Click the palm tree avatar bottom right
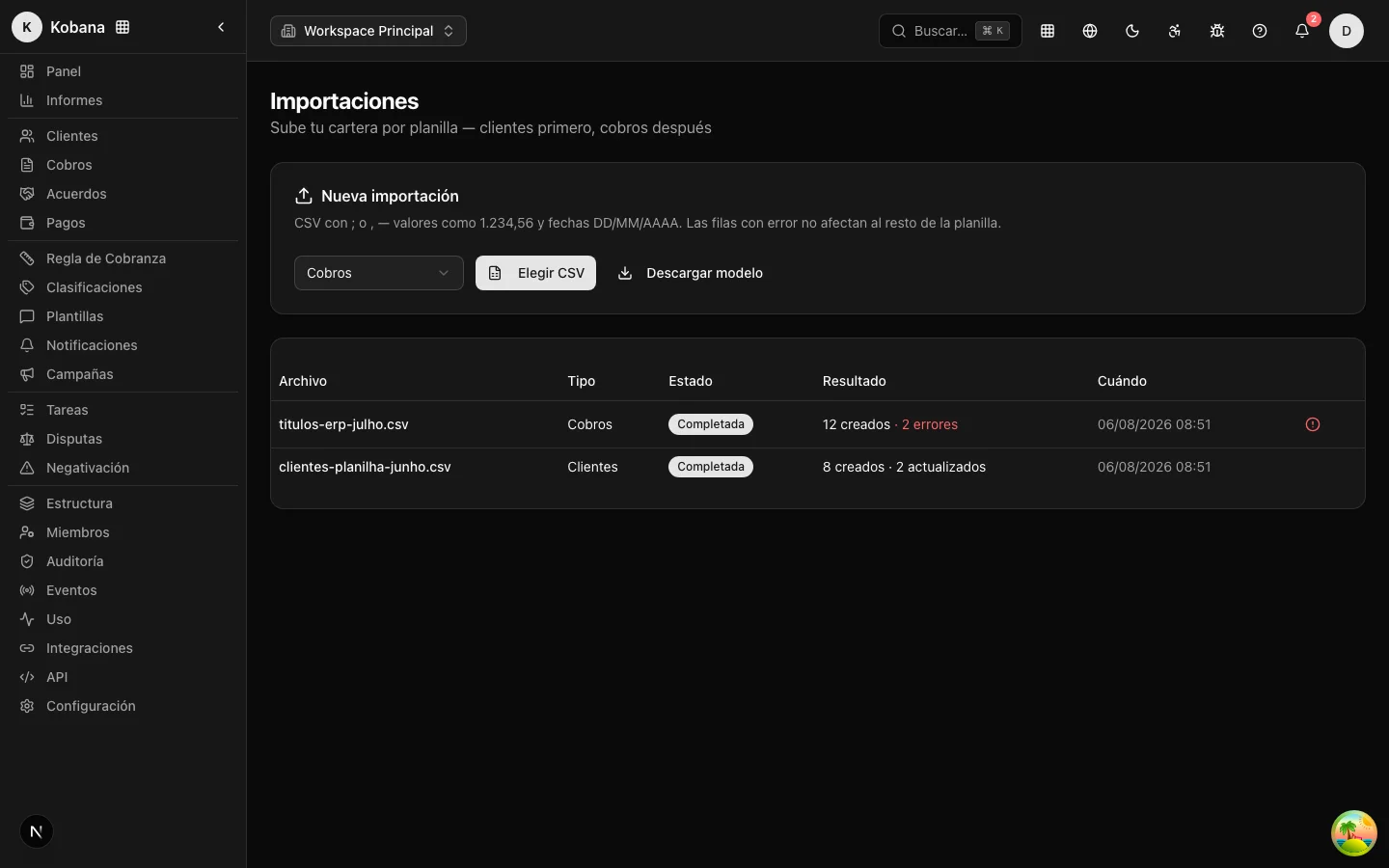Screen dimensions: 1389x868 [1354, 833]
